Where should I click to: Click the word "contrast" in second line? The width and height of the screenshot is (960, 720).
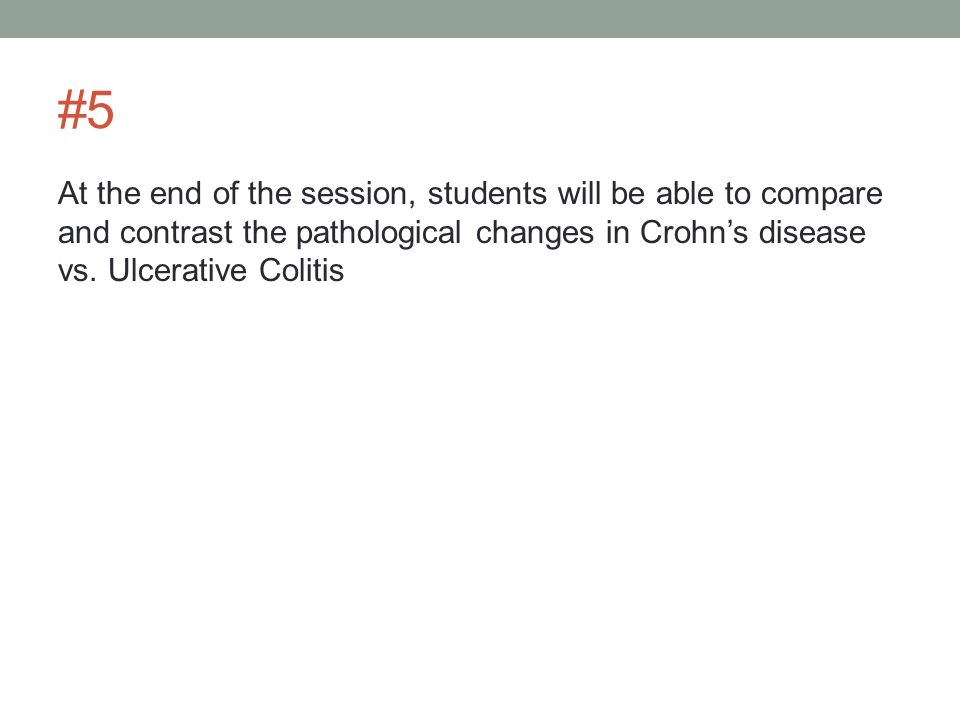pos(176,233)
